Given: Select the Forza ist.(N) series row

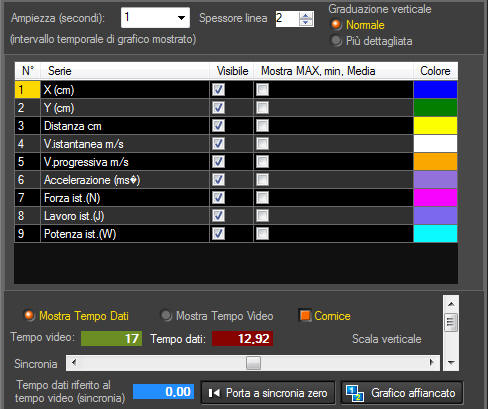Looking at the screenshot, I should coord(236,198).
